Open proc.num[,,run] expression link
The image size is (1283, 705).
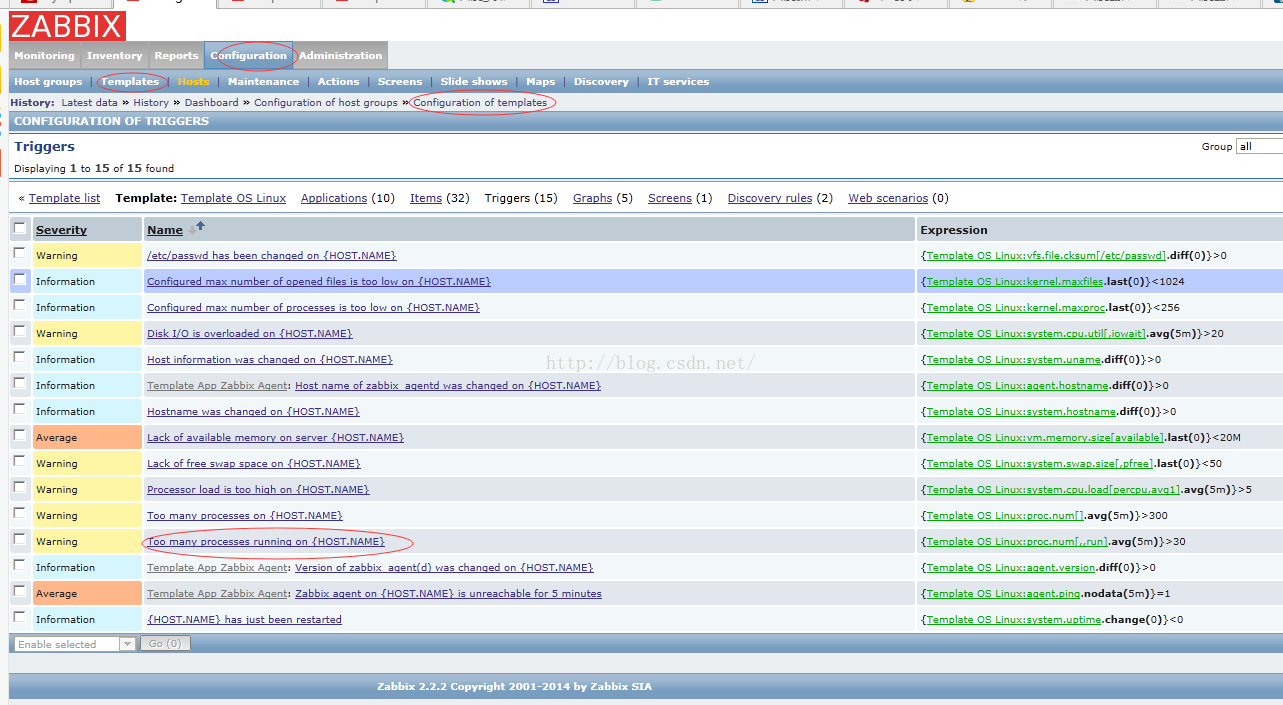(x=1017, y=542)
